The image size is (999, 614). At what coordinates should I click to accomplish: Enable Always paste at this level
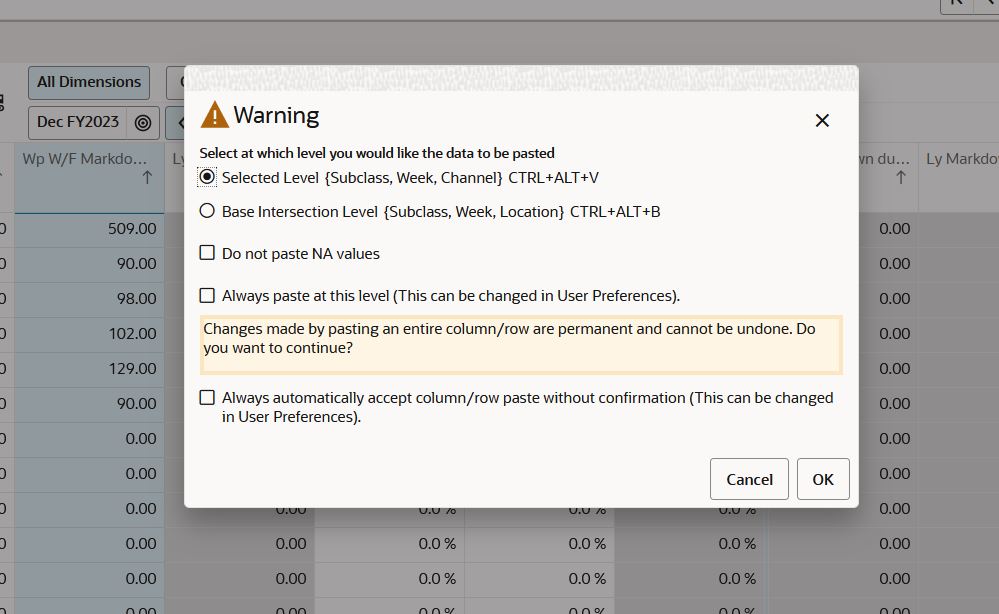(207, 295)
